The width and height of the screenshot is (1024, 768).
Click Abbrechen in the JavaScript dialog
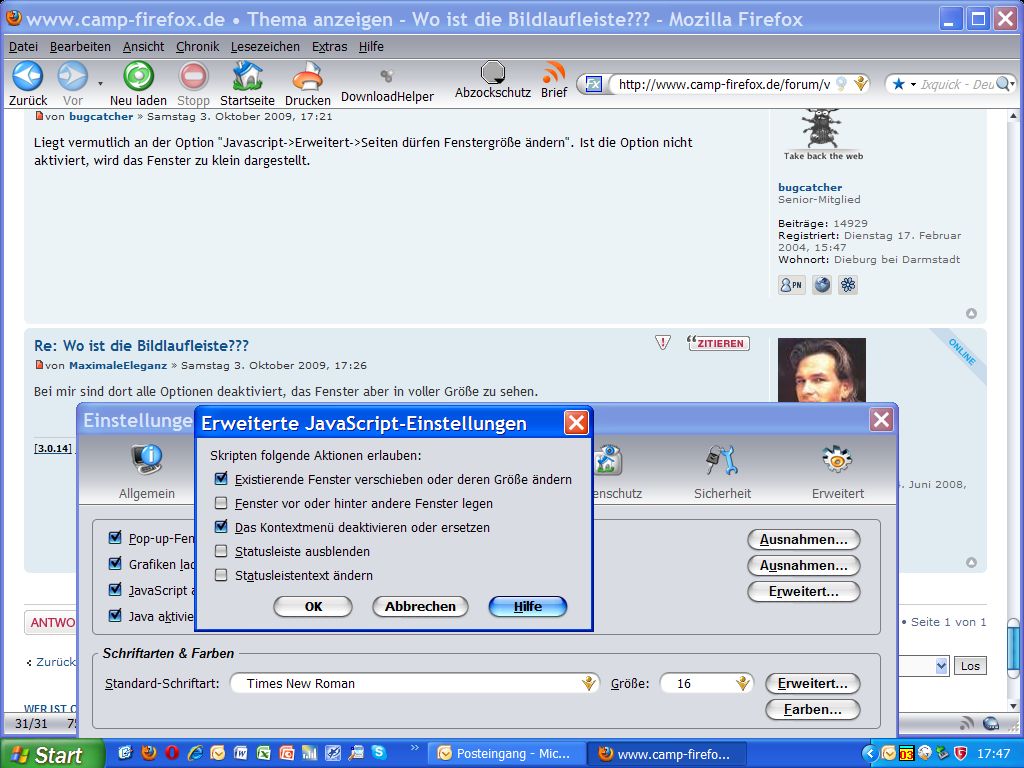(x=420, y=606)
